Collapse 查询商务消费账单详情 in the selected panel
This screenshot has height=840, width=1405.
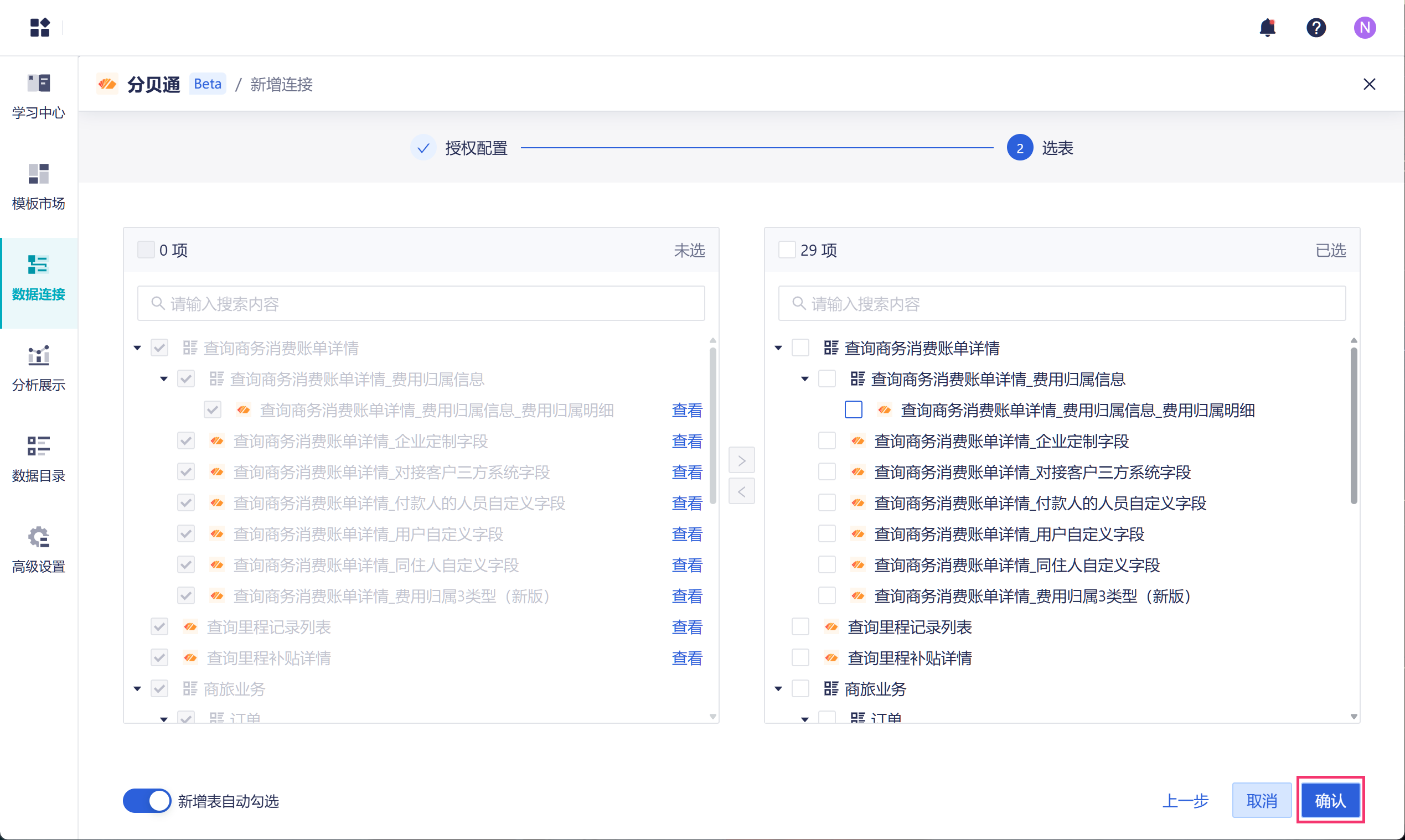tap(778, 348)
